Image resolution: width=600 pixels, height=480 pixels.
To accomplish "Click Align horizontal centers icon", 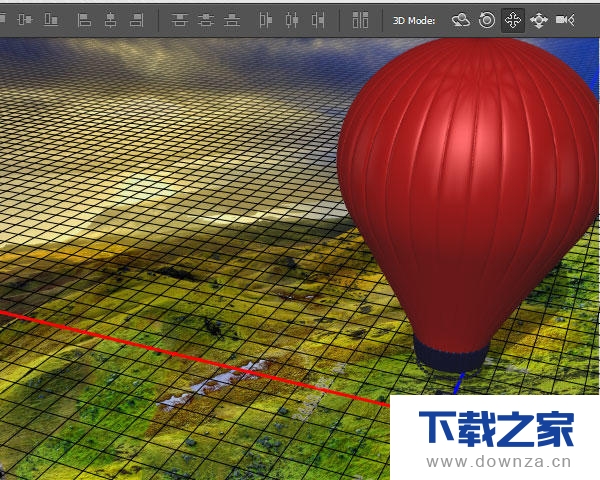I will tap(111, 20).
